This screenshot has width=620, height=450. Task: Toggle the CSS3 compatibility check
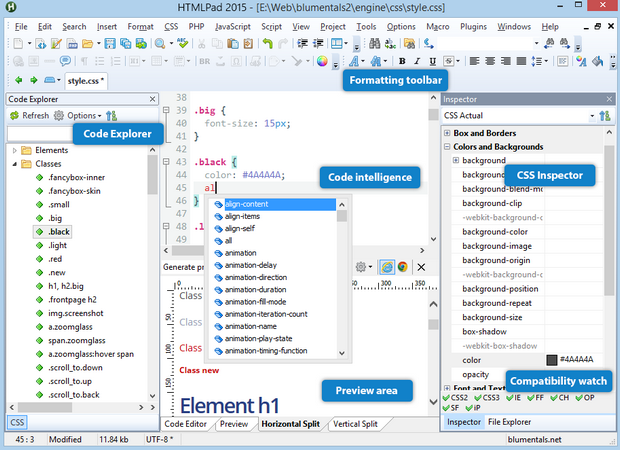[x=488, y=398]
